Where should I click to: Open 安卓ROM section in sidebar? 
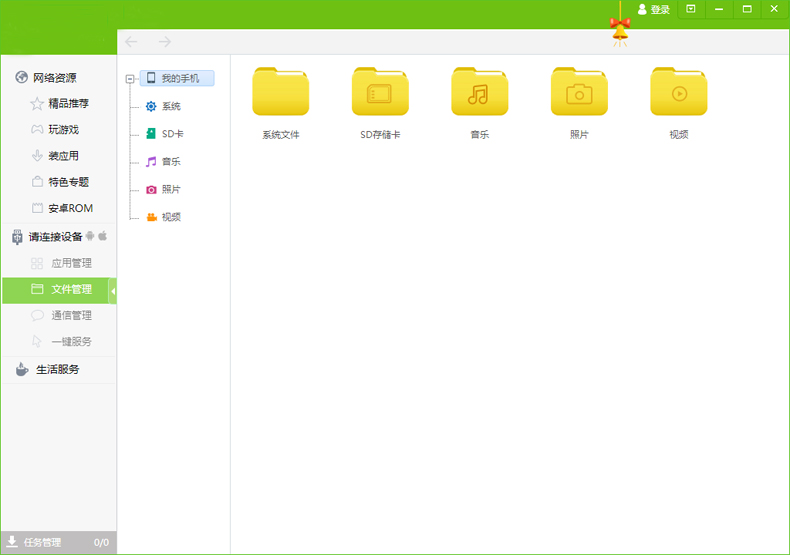70,208
